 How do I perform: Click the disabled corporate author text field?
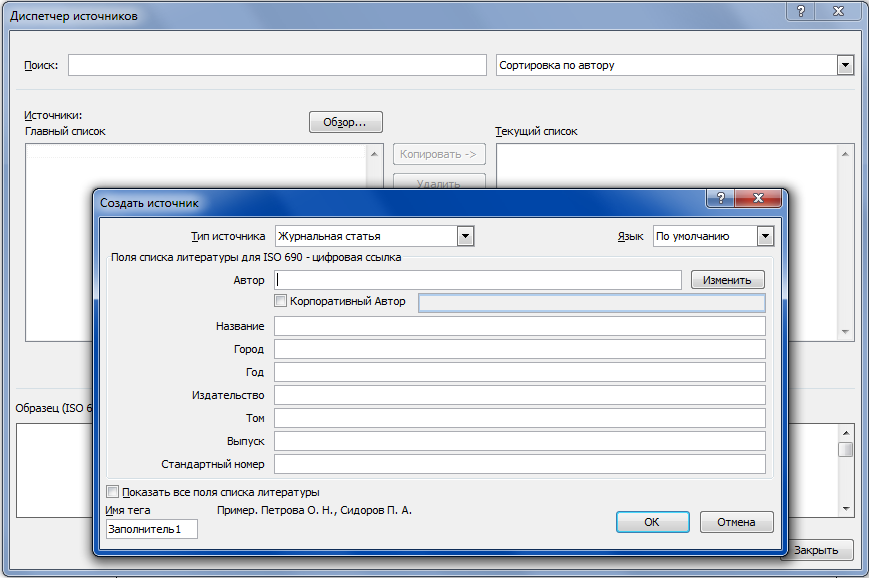(x=591, y=303)
